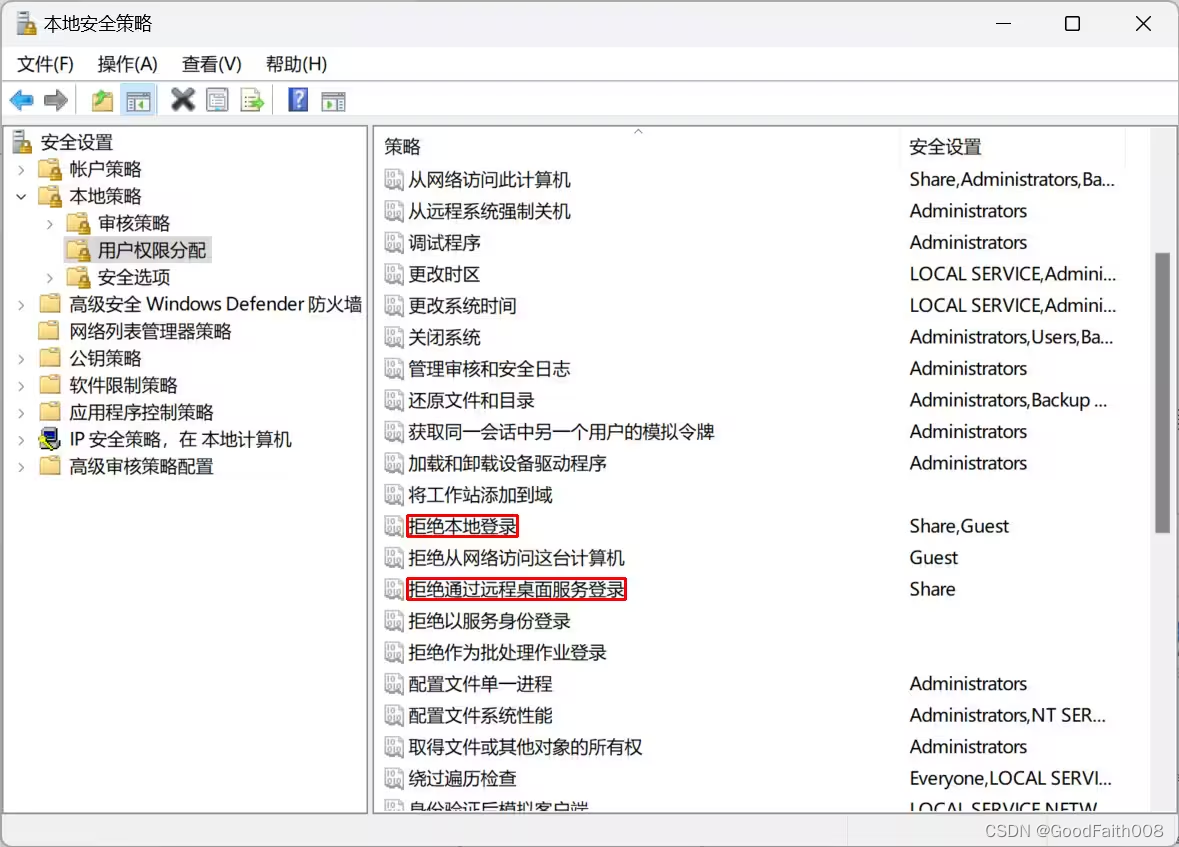Open the 操作(A) menu
The image size is (1179, 847).
click(127, 65)
